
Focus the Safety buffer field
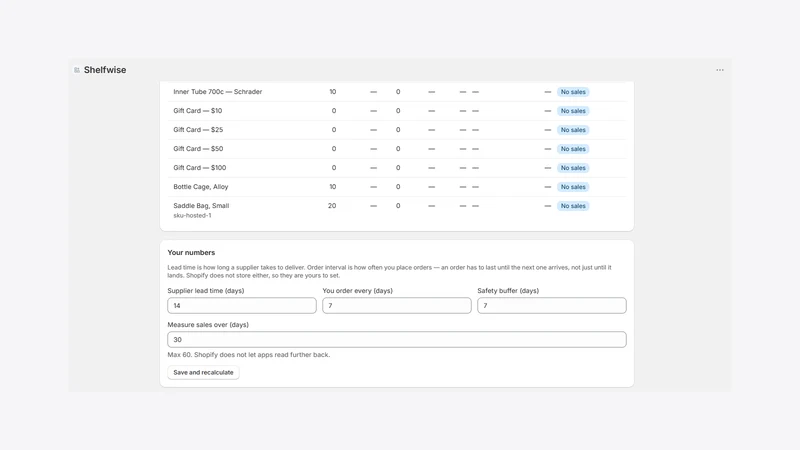552,306
